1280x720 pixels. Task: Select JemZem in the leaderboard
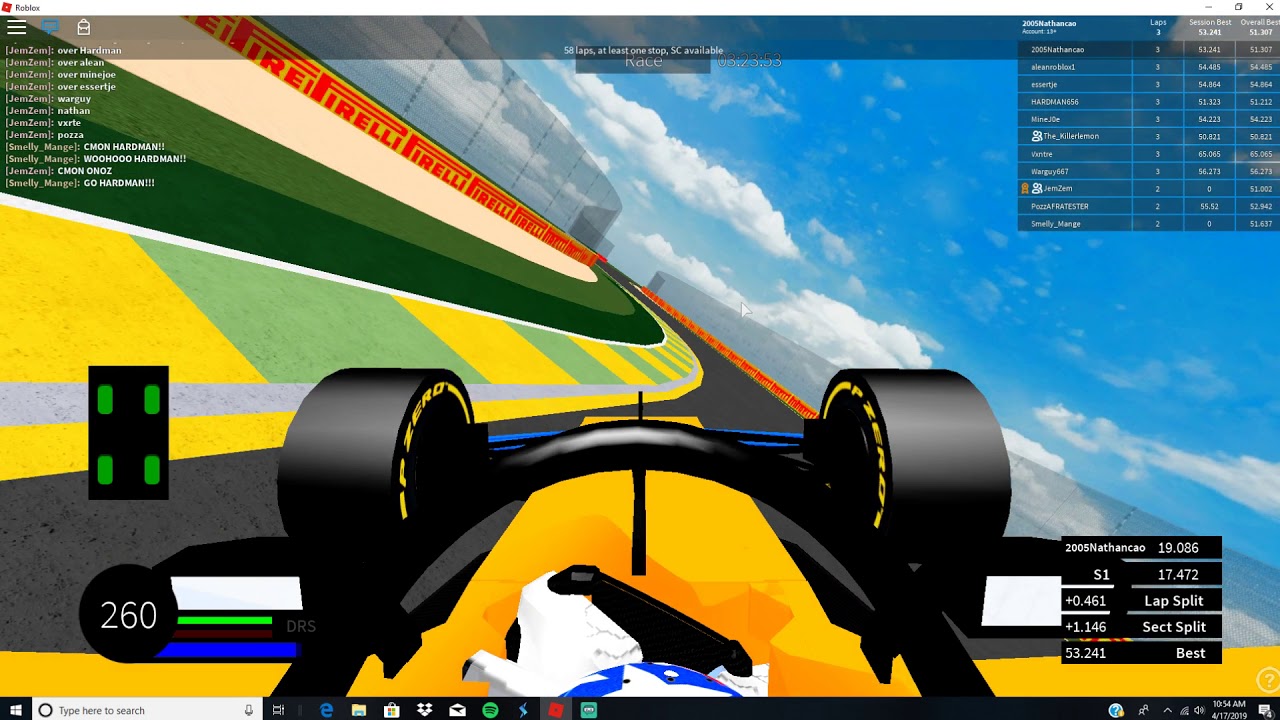(1148, 188)
